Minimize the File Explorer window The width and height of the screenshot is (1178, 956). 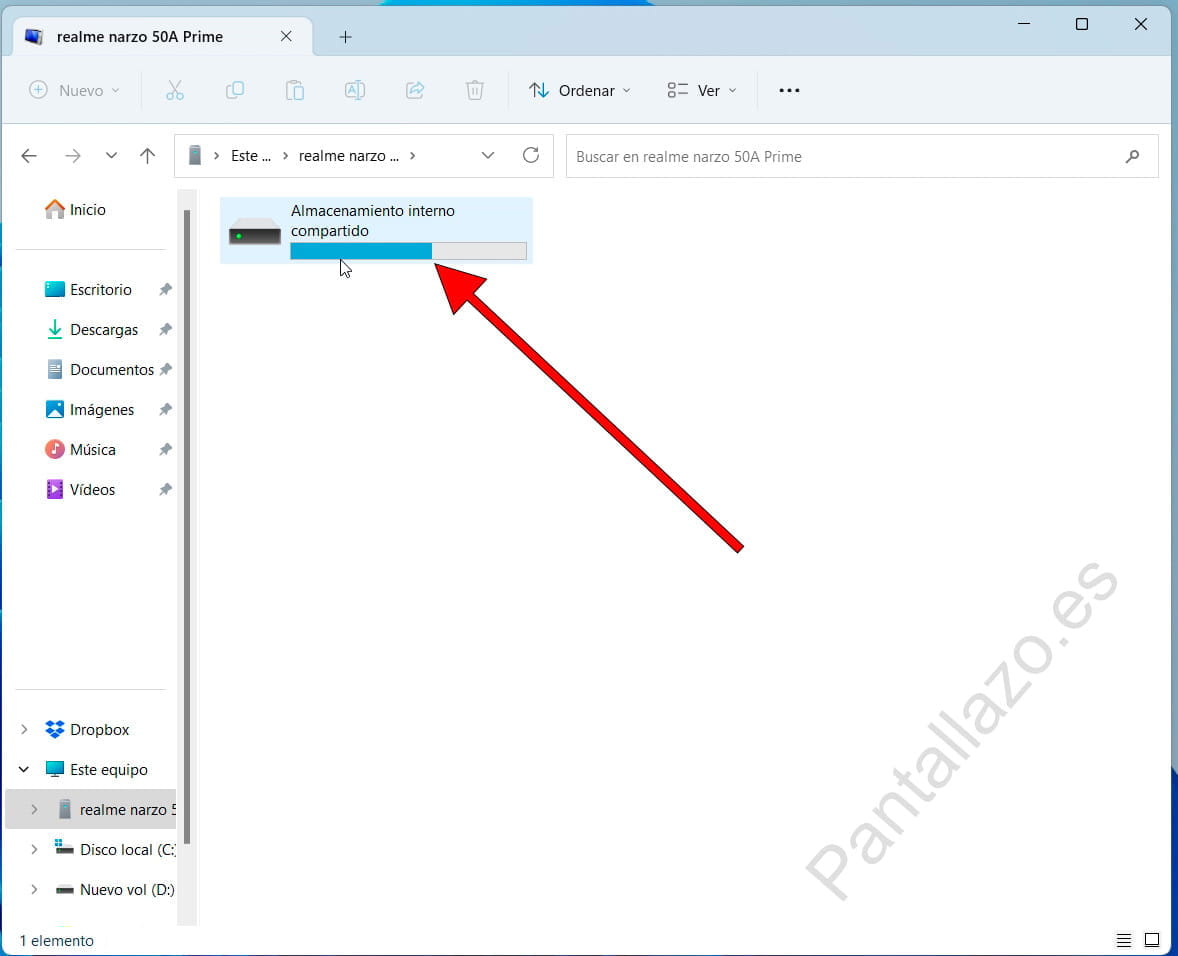(x=1023, y=24)
